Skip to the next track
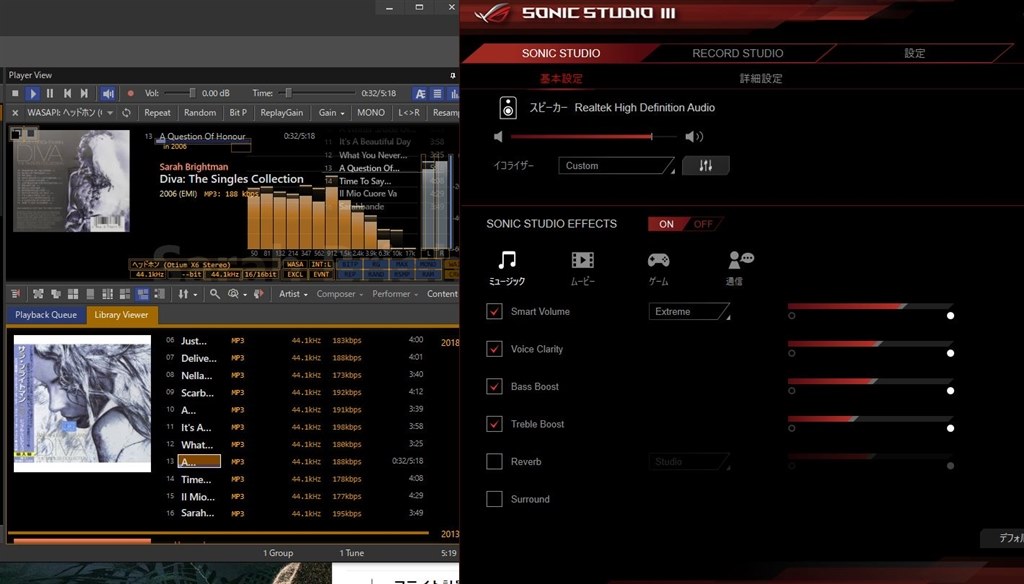The image size is (1024, 584). [x=84, y=93]
